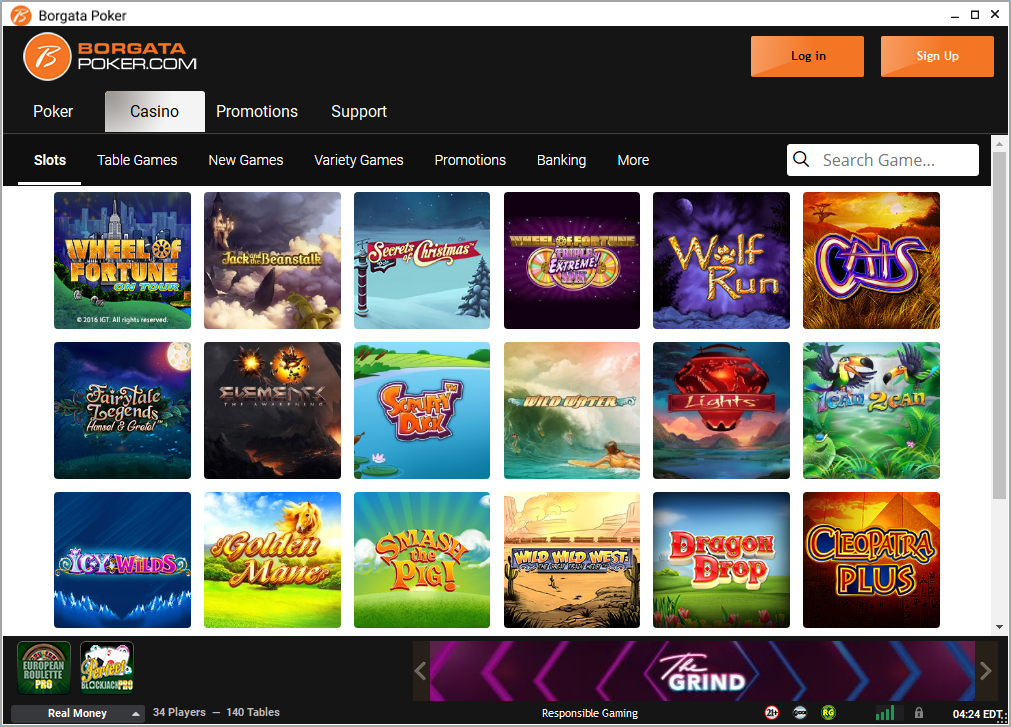Show next promotional banner
The height and width of the screenshot is (727, 1011).
tap(986, 671)
